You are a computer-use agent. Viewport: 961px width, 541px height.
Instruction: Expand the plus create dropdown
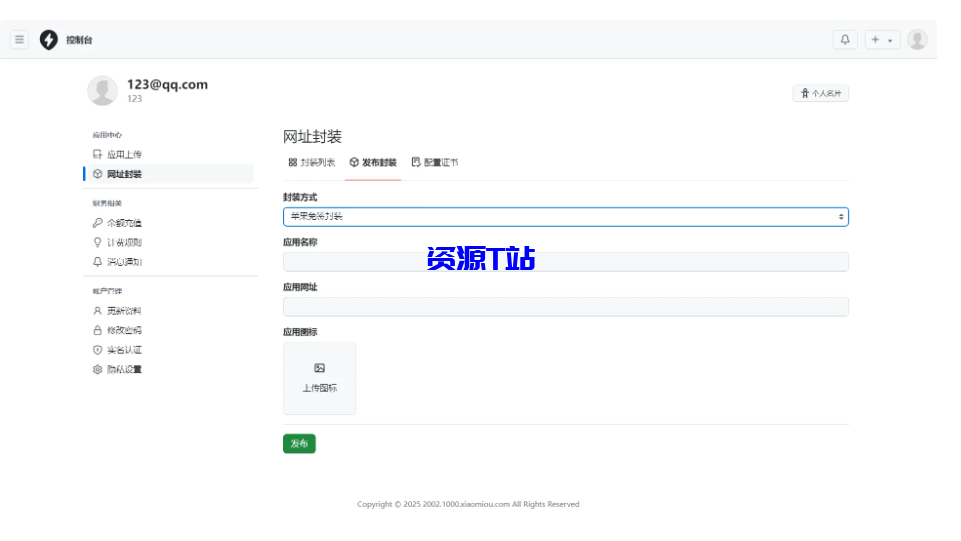pos(882,40)
